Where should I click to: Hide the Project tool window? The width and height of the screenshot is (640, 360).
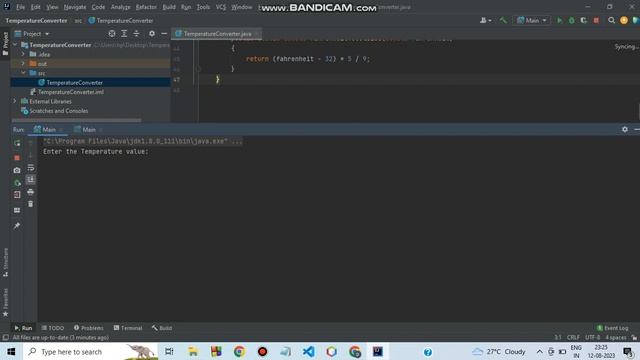click(x=164, y=33)
